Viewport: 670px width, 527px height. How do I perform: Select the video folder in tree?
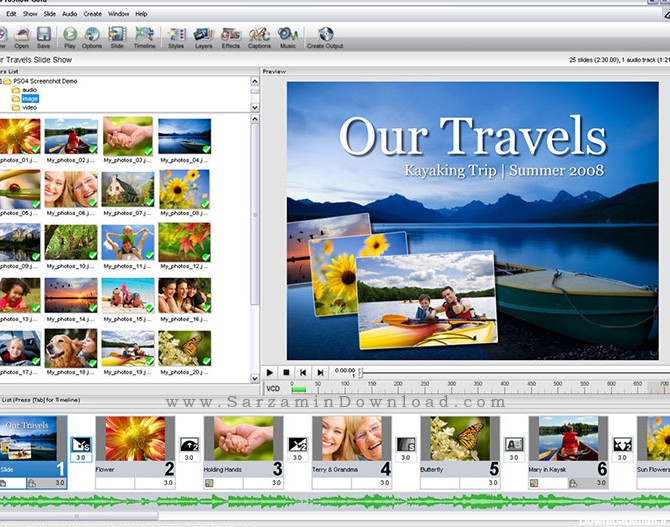tap(29, 107)
